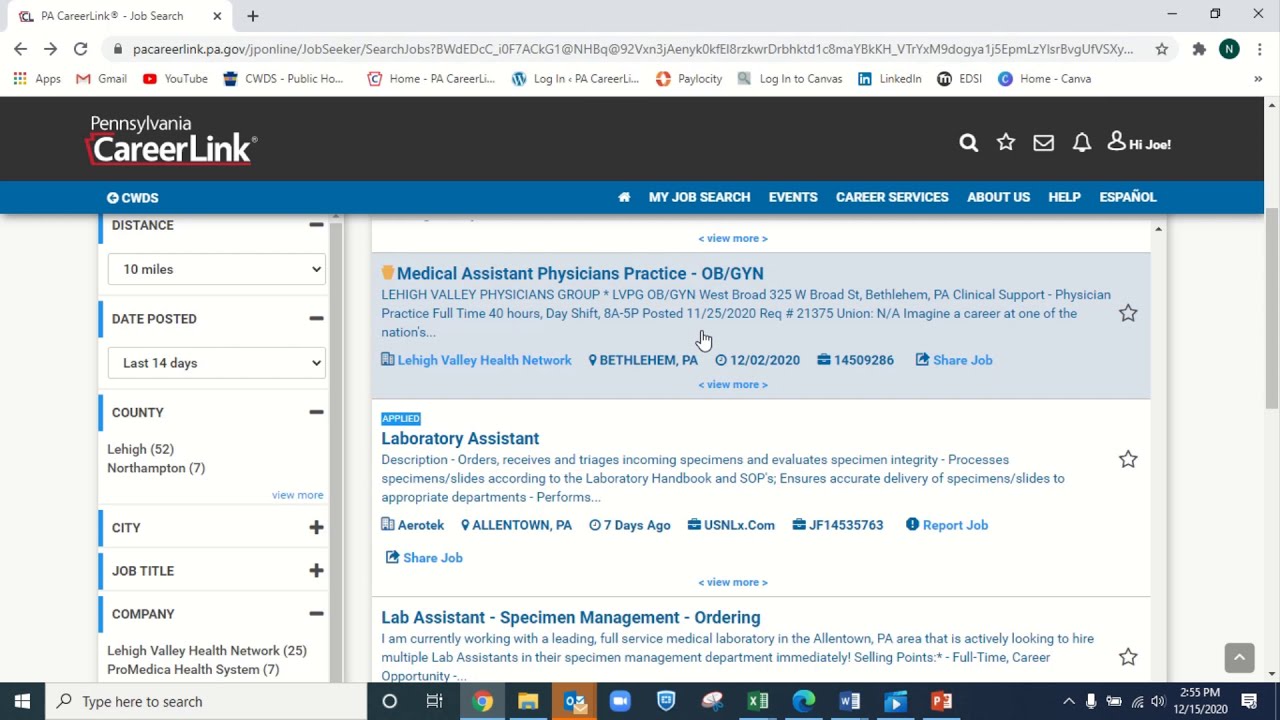Go to home via house icon
Viewport: 1280px width, 720px height.
(624, 197)
